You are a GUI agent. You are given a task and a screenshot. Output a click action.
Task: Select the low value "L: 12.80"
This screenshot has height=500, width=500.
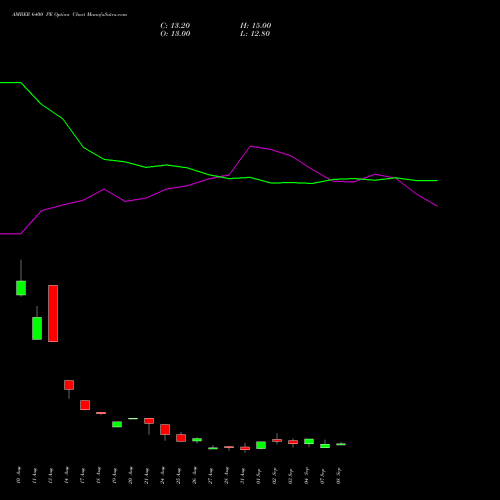[x=255, y=34]
